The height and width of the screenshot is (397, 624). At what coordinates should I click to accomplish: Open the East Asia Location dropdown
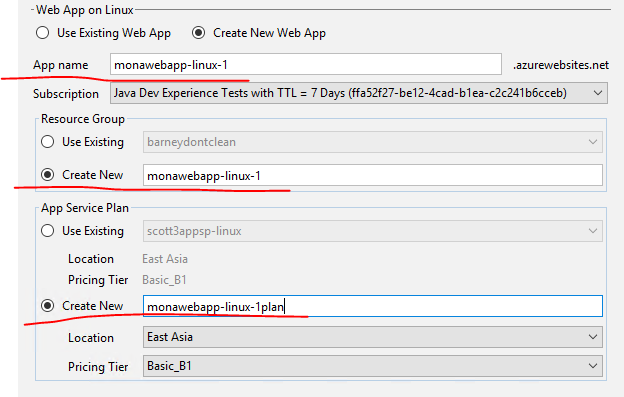[373, 337]
